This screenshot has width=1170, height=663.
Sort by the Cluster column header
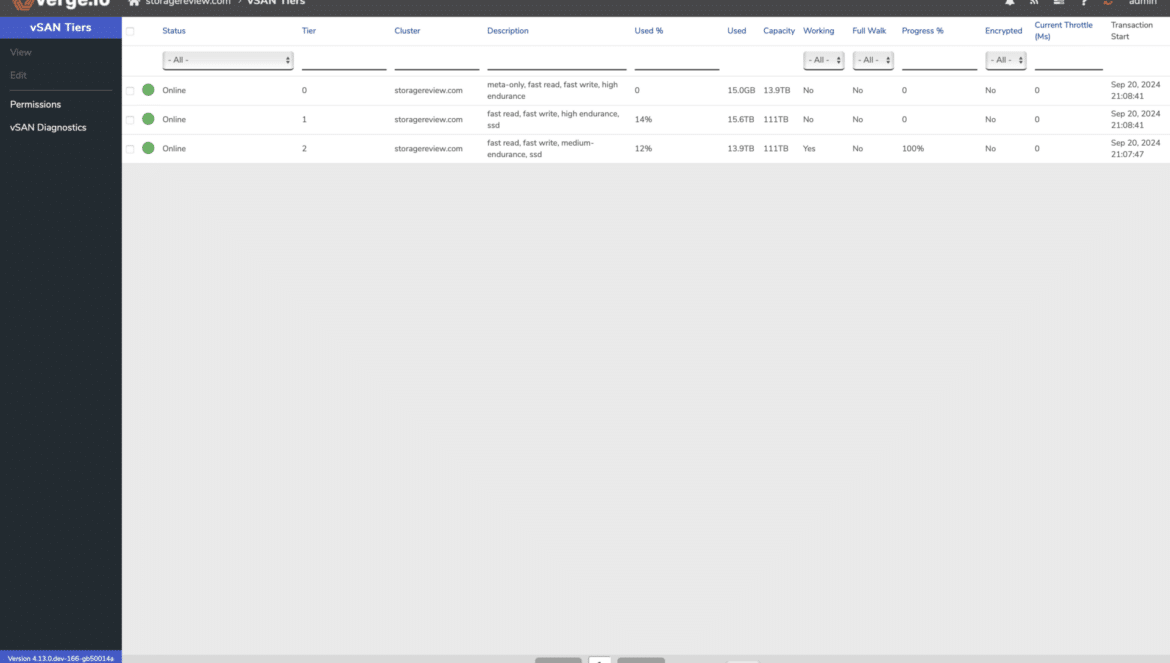coord(407,31)
